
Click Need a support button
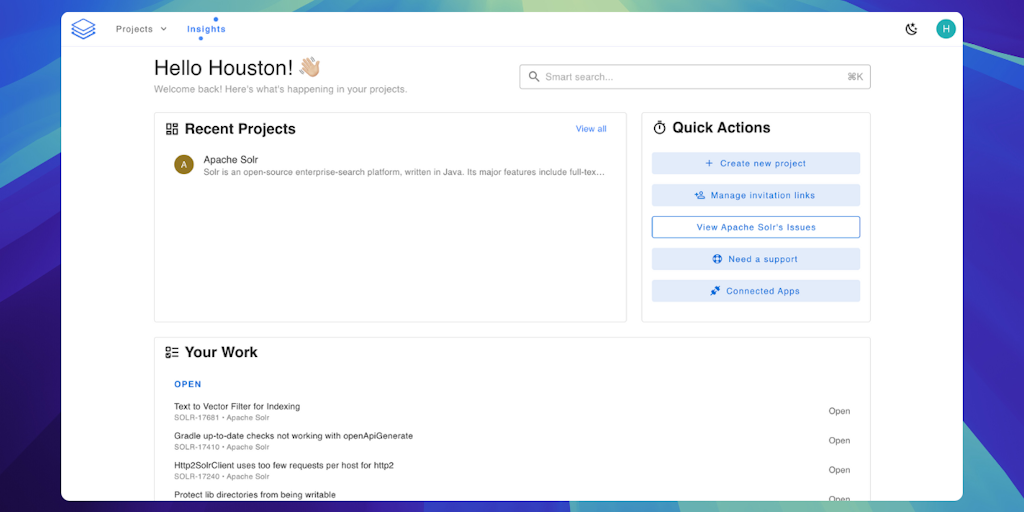[756, 259]
